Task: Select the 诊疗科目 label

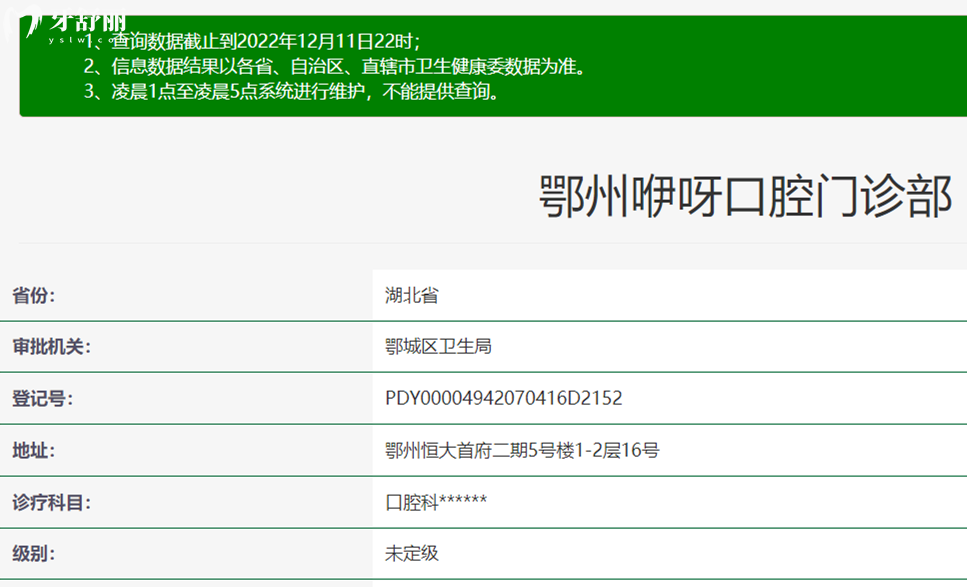Action: pos(52,503)
